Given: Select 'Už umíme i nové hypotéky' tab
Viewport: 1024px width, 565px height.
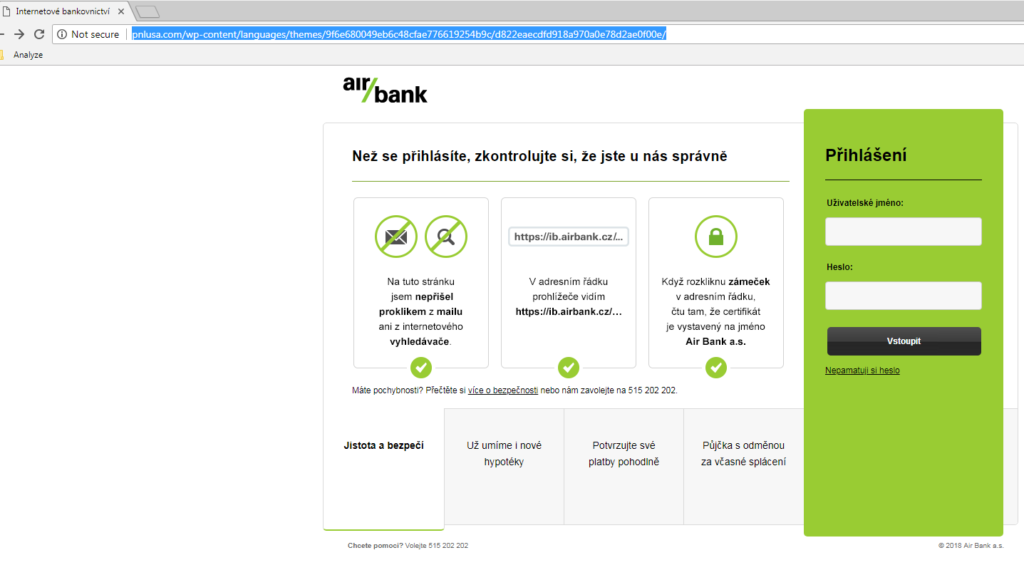Looking at the screenshot, I should click(x=504, y=466).
